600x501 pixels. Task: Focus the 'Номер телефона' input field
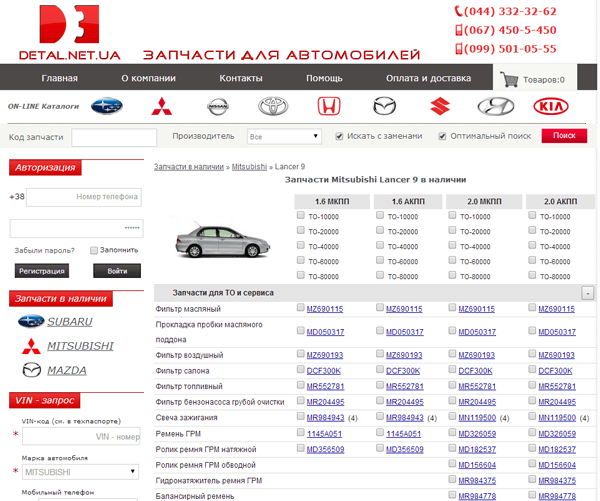pyautogui.click(x=84, y=197)
